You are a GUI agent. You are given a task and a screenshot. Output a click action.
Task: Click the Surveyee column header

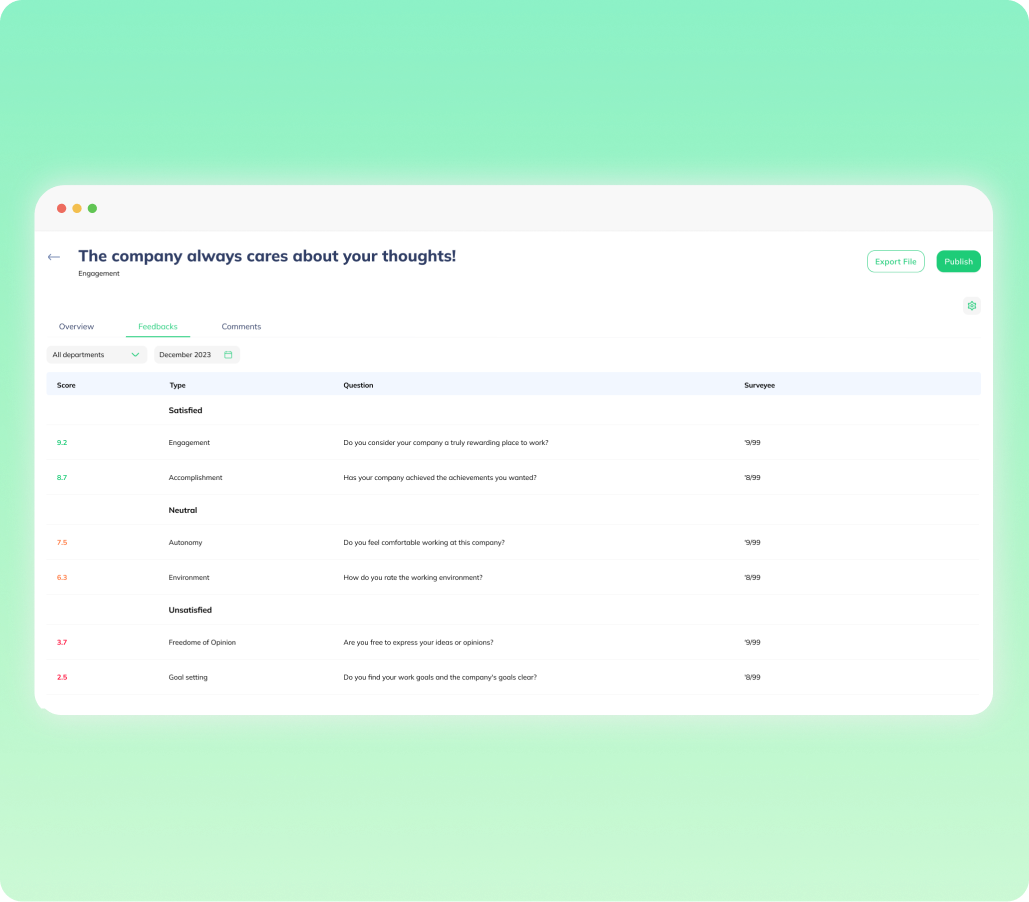[759, 385]
